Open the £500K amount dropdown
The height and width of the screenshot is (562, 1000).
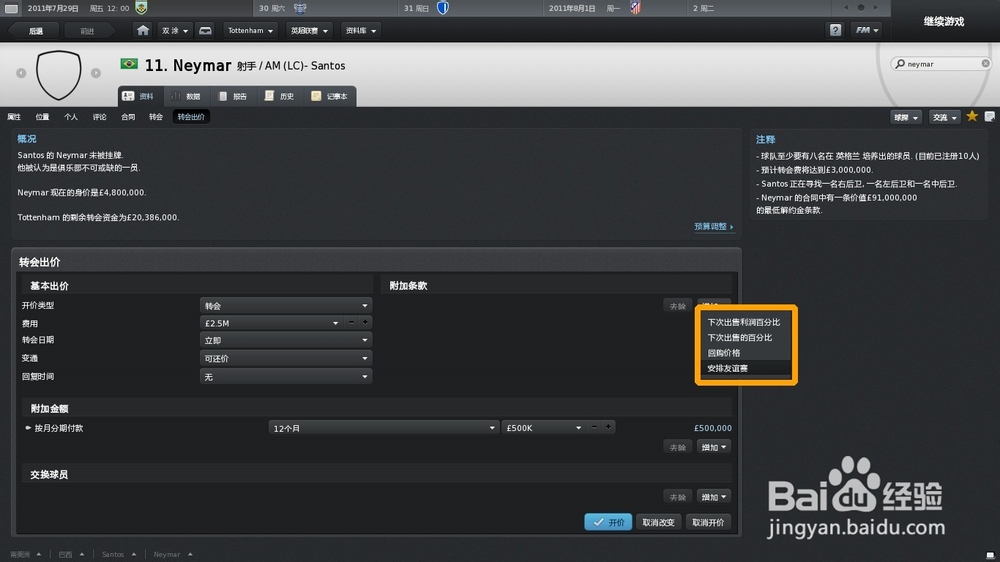pyautogui.click(x=543, y=428)
